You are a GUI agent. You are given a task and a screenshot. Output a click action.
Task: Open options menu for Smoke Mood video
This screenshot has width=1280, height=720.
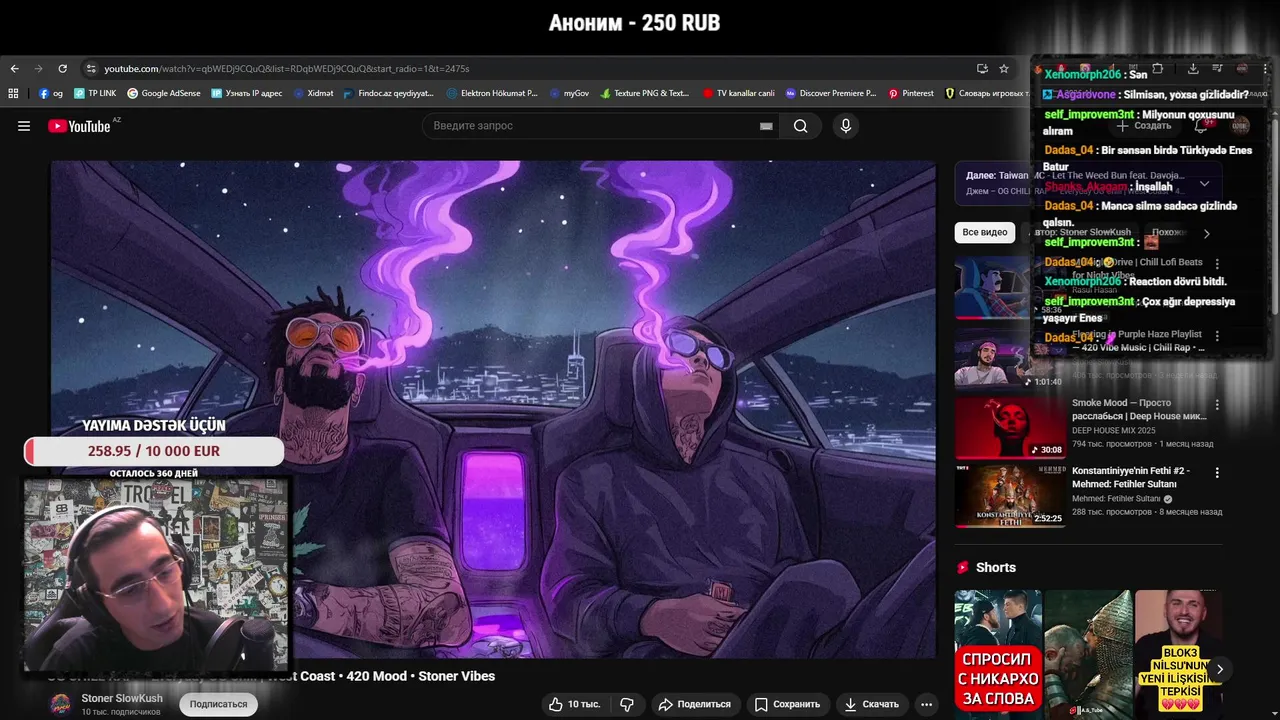point(1217,405)
